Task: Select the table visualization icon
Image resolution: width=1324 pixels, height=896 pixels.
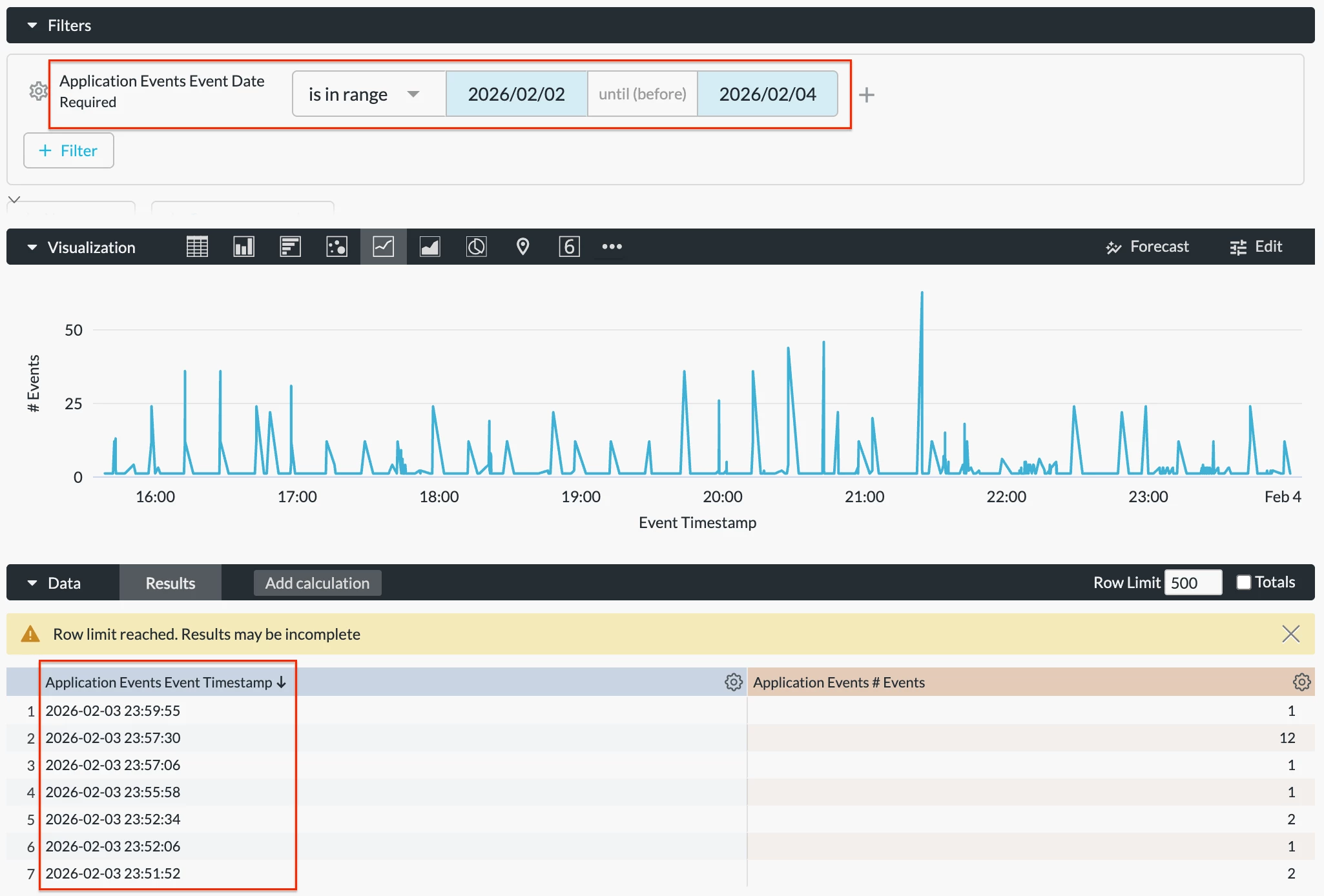Action: click(197, 247)
